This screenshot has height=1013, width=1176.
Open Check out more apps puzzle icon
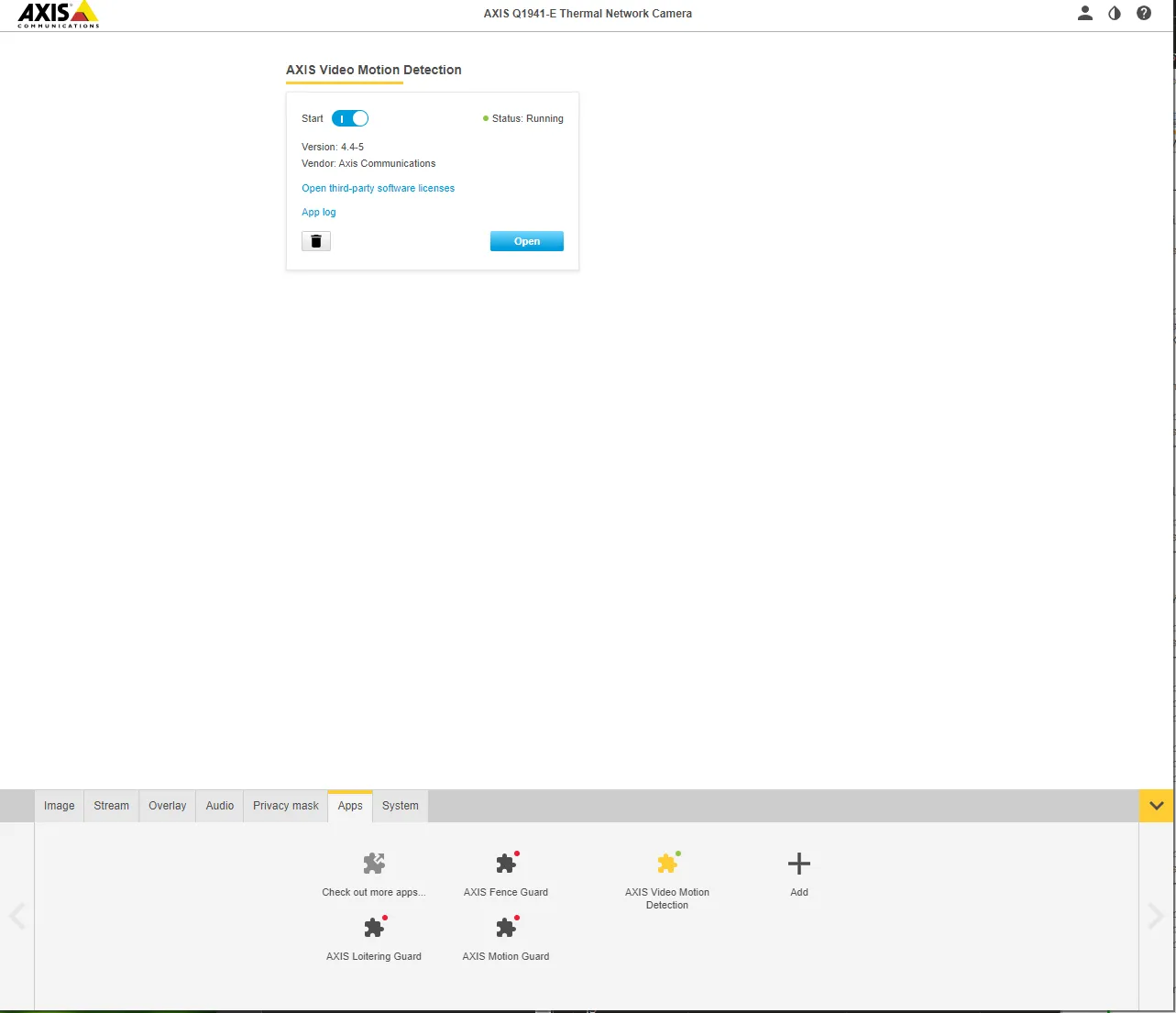[x=374, y=863]
